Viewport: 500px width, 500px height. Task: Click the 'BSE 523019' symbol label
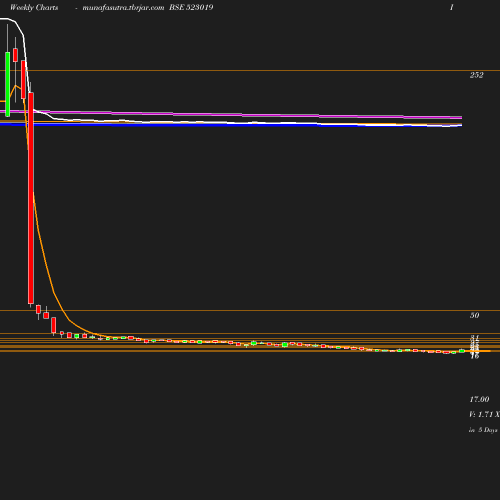(191, 7)
